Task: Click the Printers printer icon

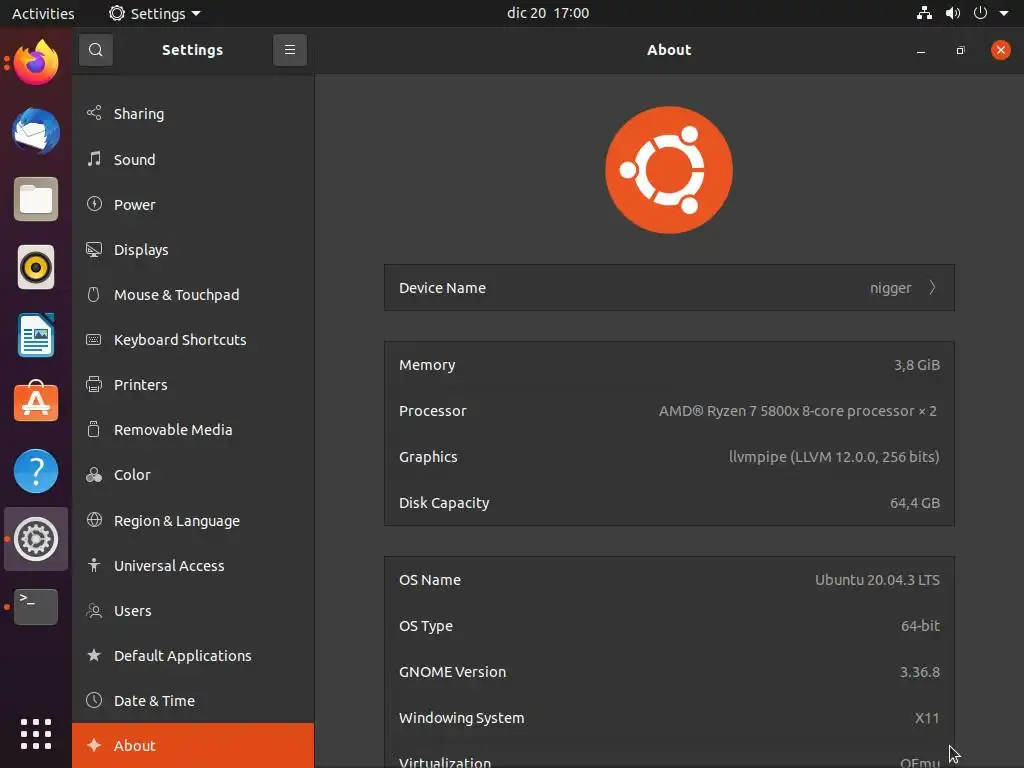Action: pos(94,385)
